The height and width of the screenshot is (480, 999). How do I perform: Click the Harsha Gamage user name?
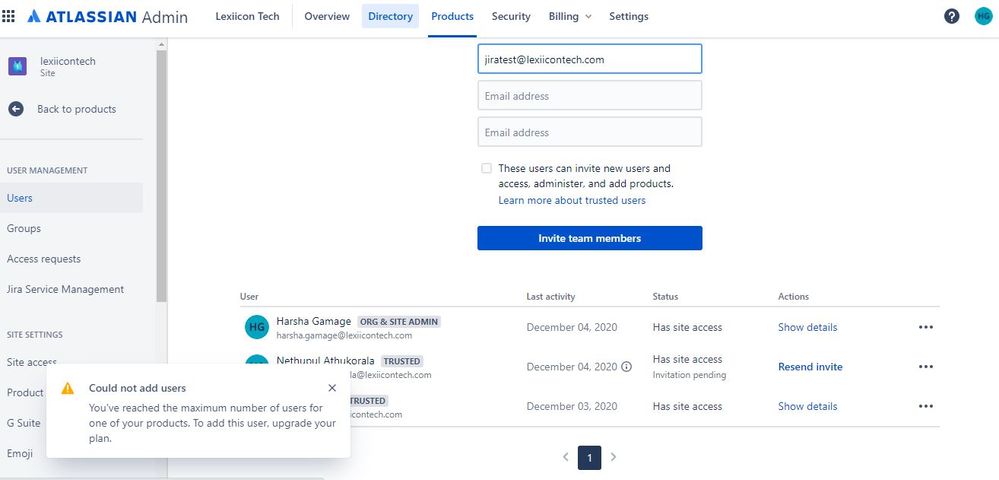313,321
